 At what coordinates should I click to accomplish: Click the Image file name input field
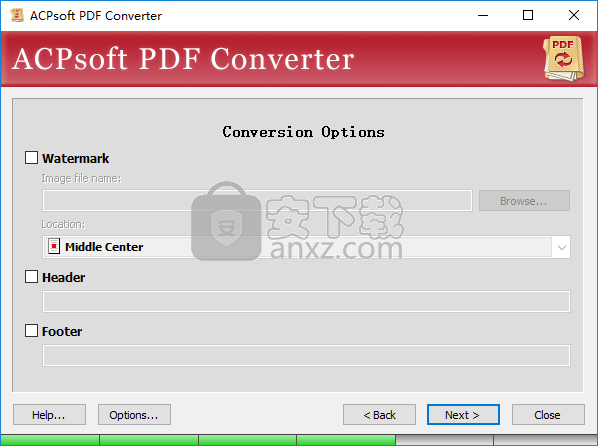tap(257, 200)
